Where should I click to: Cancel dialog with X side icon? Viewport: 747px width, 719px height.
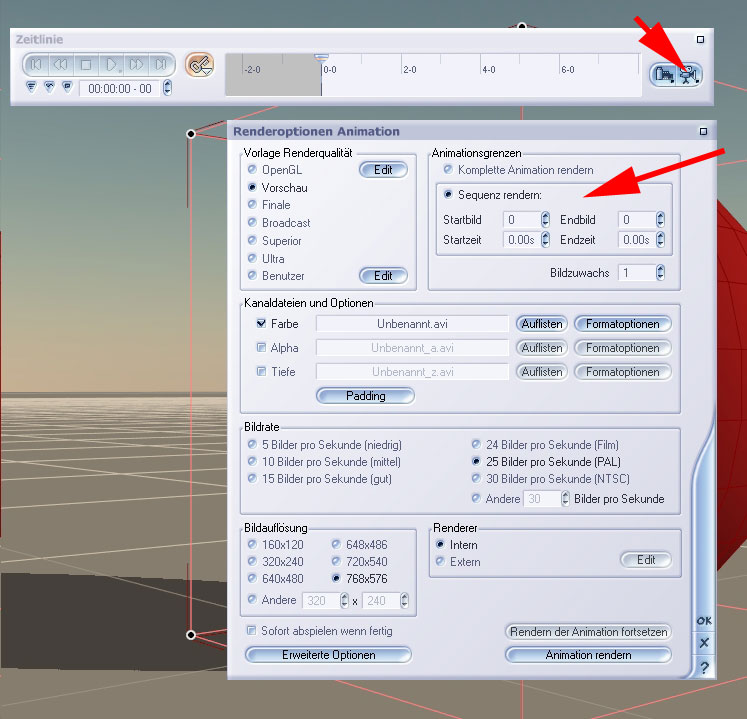[x=704, y=643]
